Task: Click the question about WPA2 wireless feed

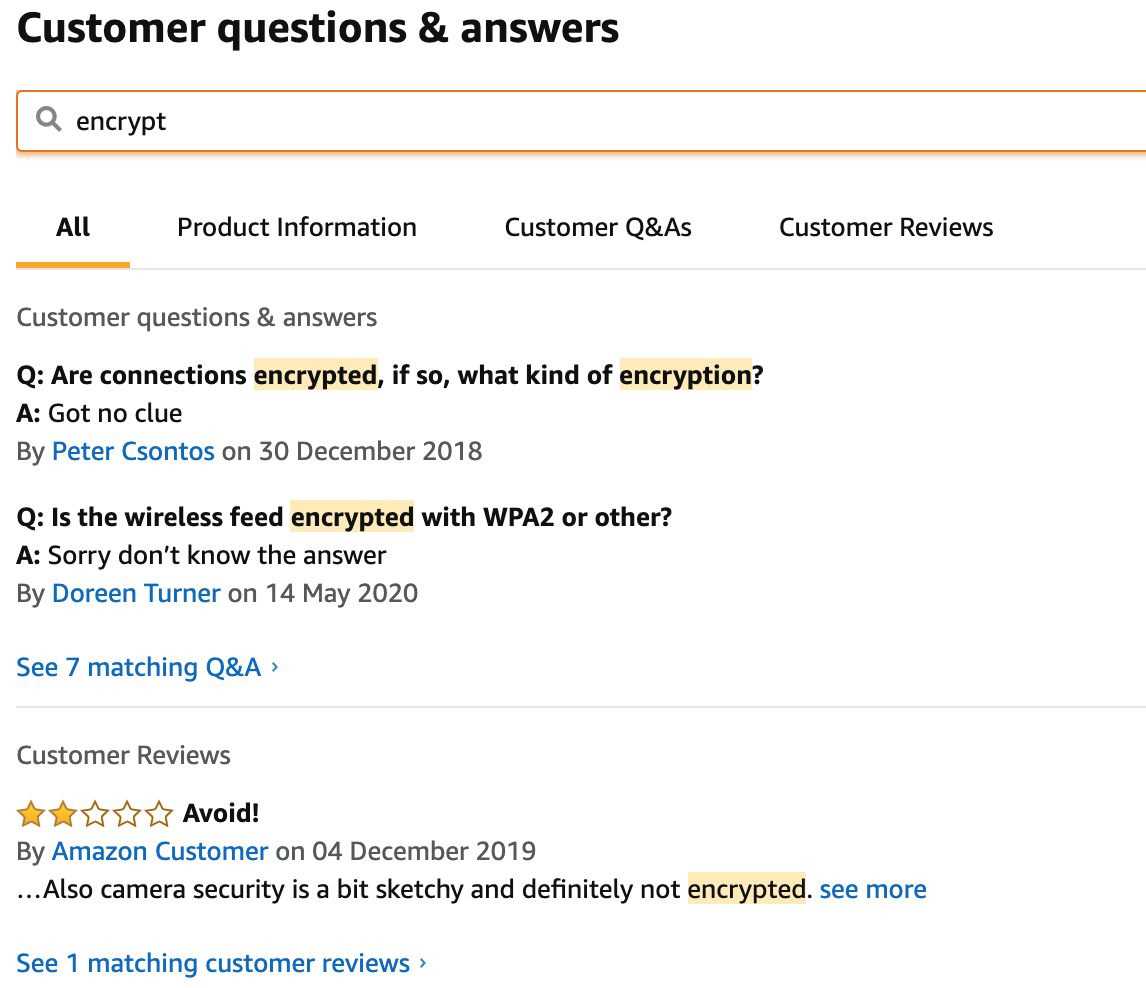Action: pos(345,517)
